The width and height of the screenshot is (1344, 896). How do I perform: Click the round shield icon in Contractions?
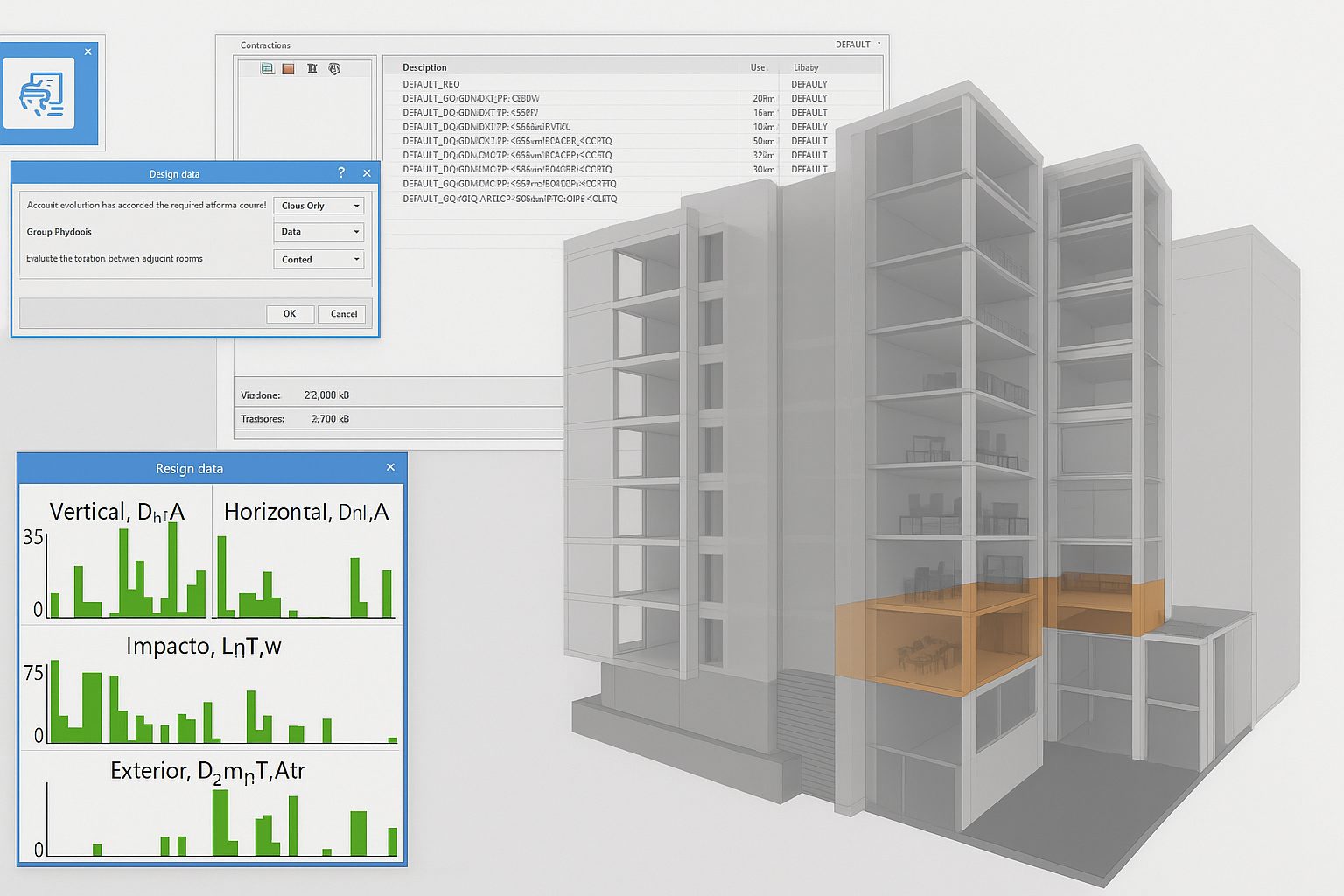334,68
